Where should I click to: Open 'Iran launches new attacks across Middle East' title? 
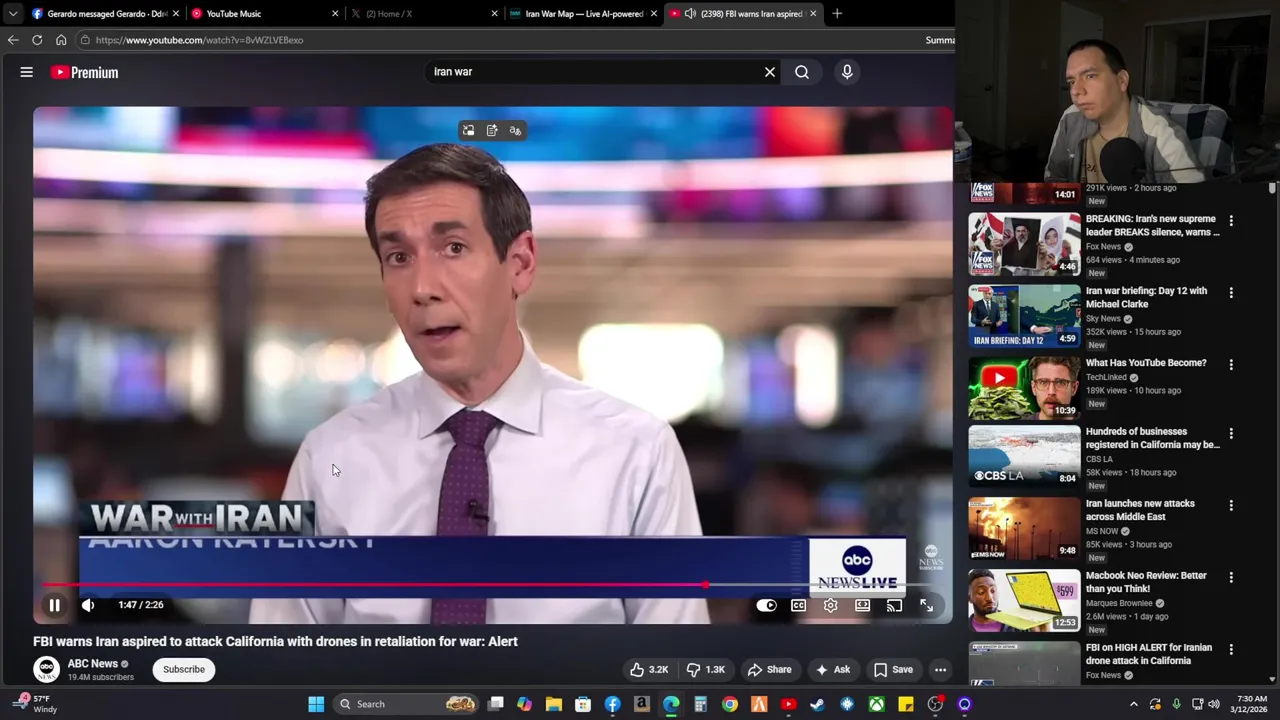pos(1140,510)
